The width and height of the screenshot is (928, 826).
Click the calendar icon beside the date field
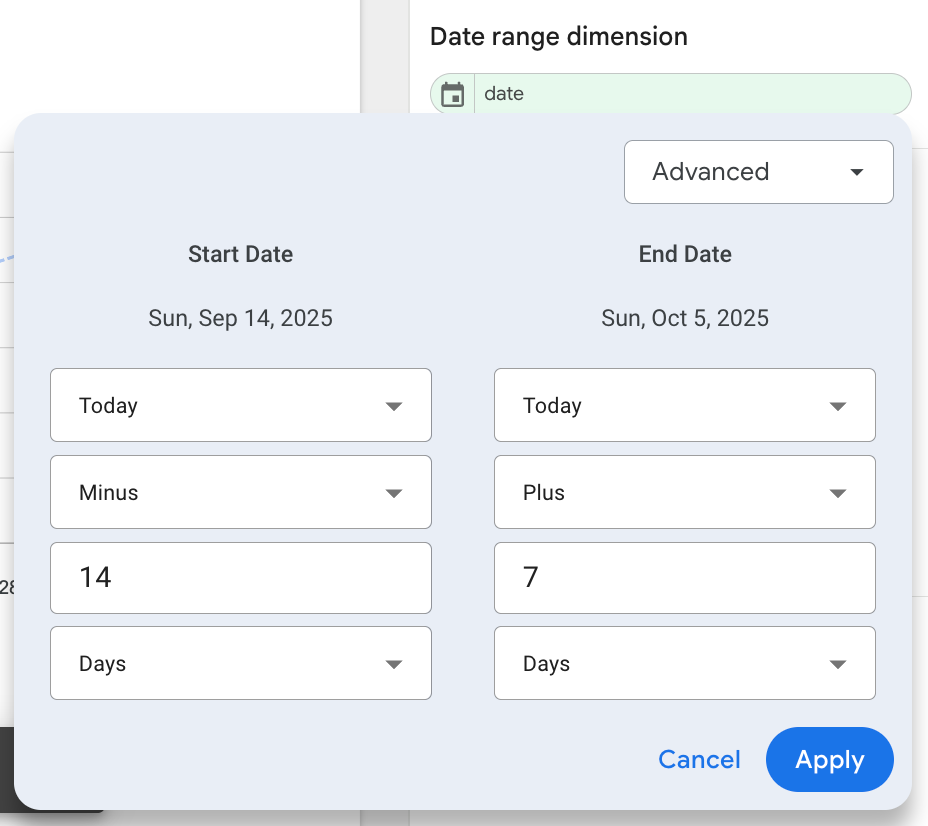coord(453,95)
